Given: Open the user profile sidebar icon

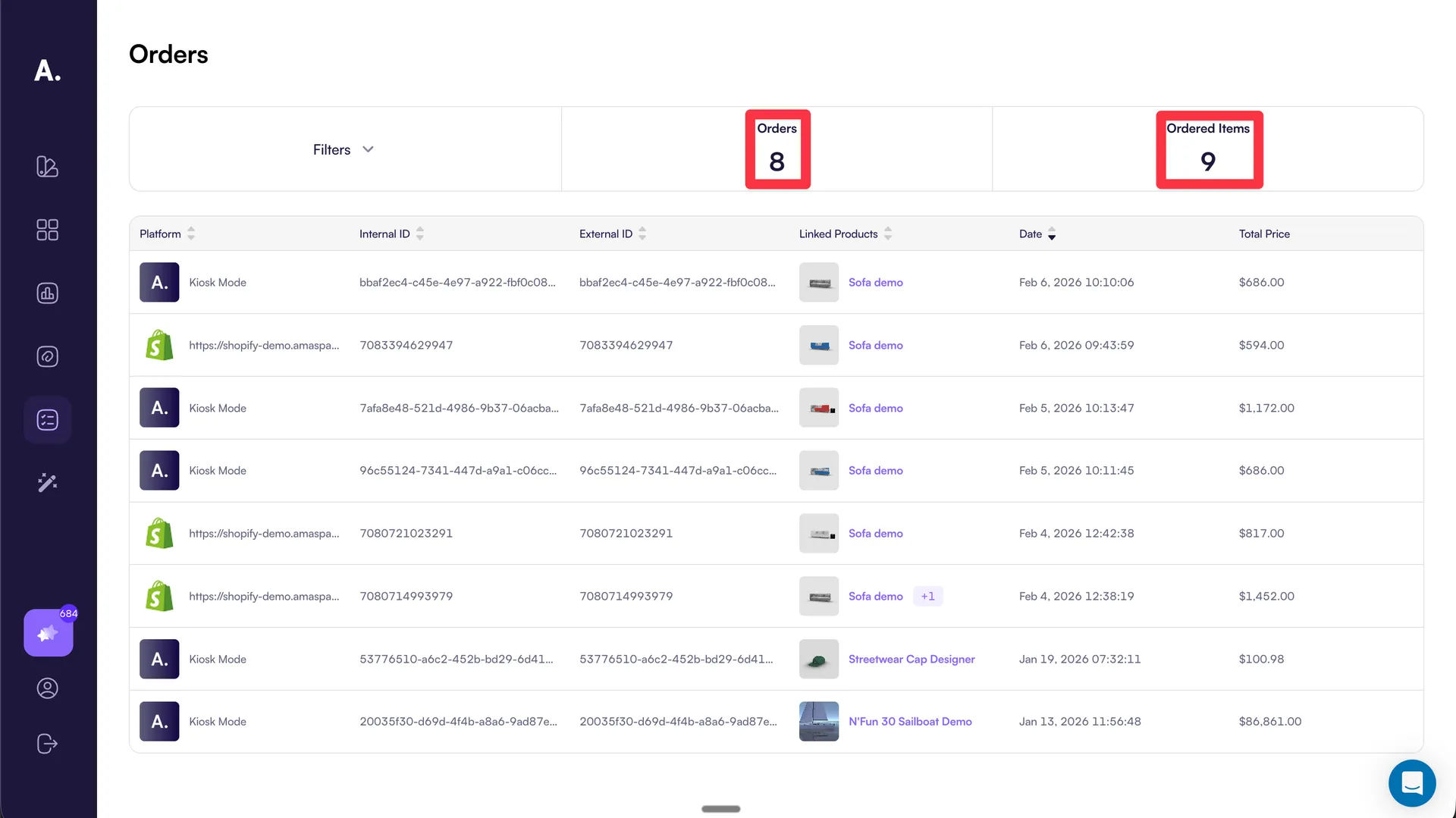Looking at the screenshot, I should [x=47, y=688].
